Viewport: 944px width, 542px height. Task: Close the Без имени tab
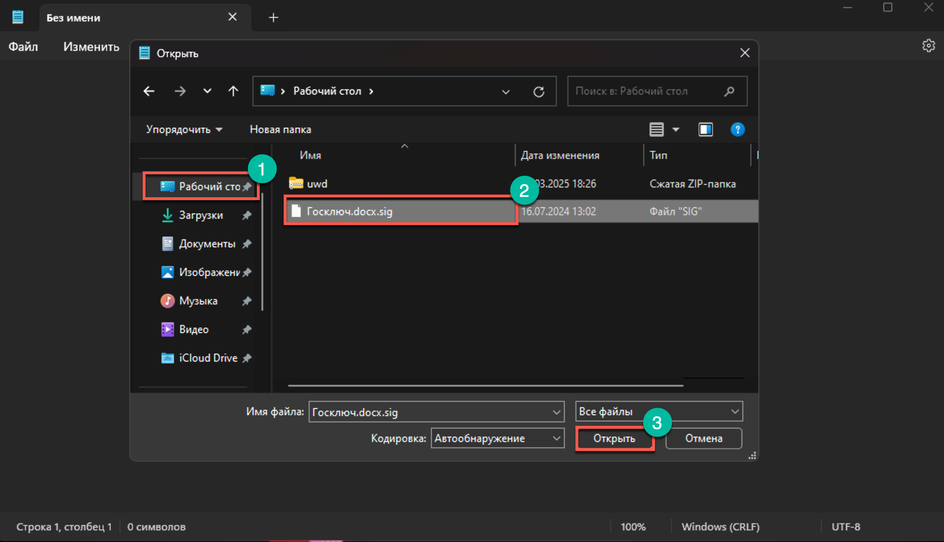click(x=232, y=17)
